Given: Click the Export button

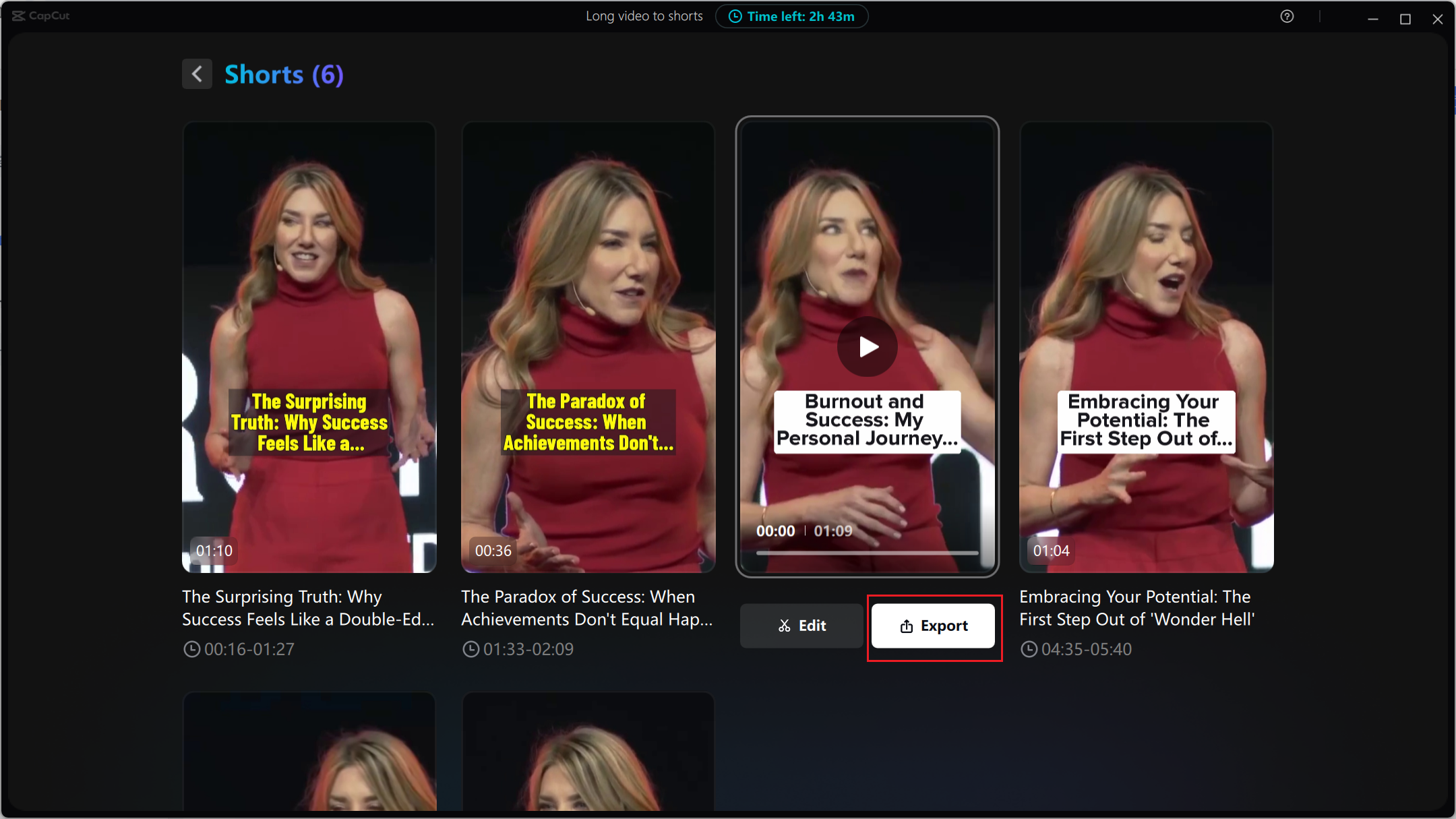Looking at the screenshot, I should pyautogui.click(x=933, y=626).
